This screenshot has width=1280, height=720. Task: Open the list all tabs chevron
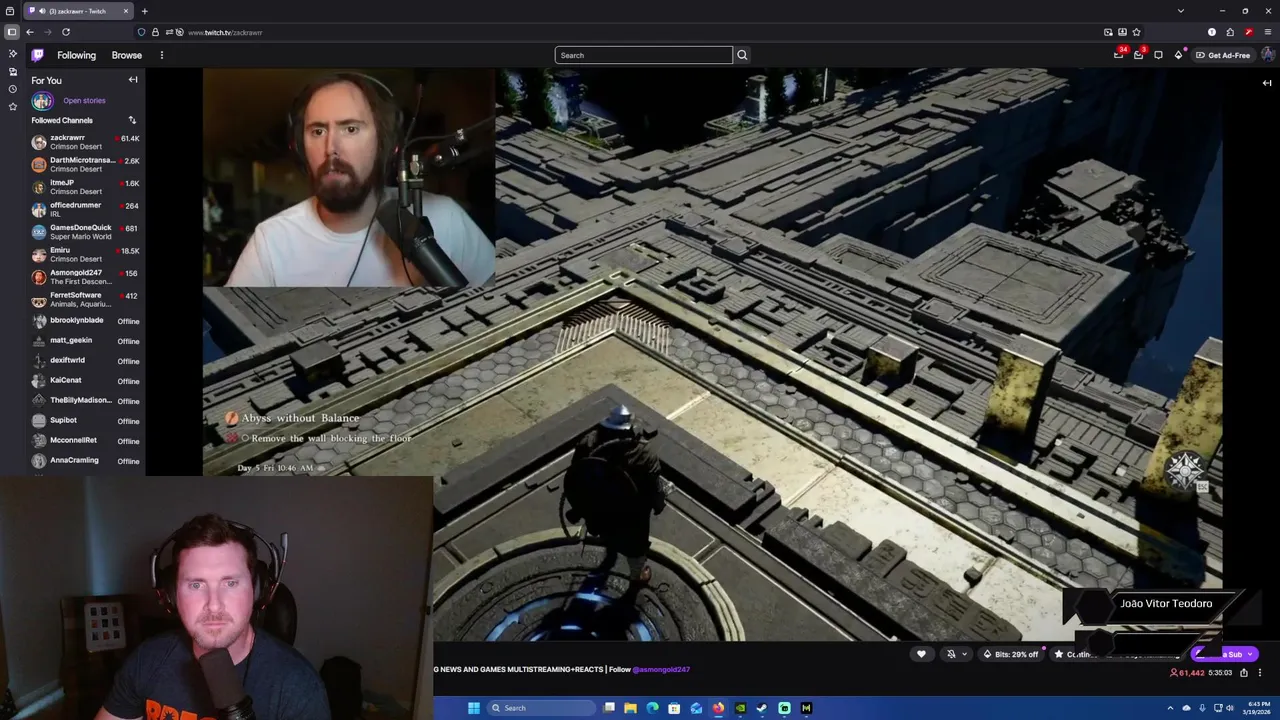coord(1181,11)
